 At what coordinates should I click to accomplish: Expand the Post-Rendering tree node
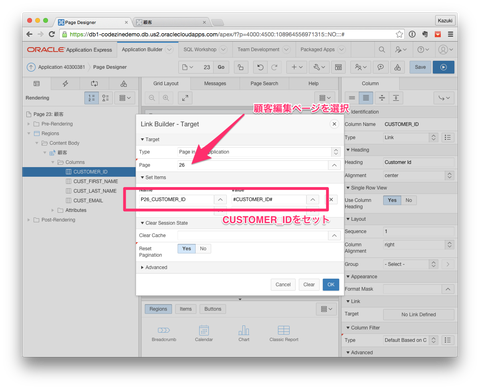pos(28,220)
